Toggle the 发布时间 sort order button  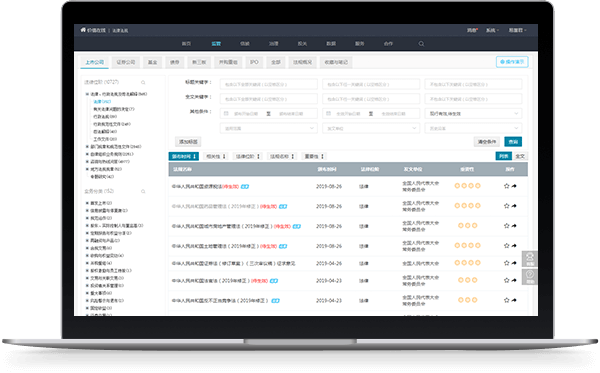[184, 156]
